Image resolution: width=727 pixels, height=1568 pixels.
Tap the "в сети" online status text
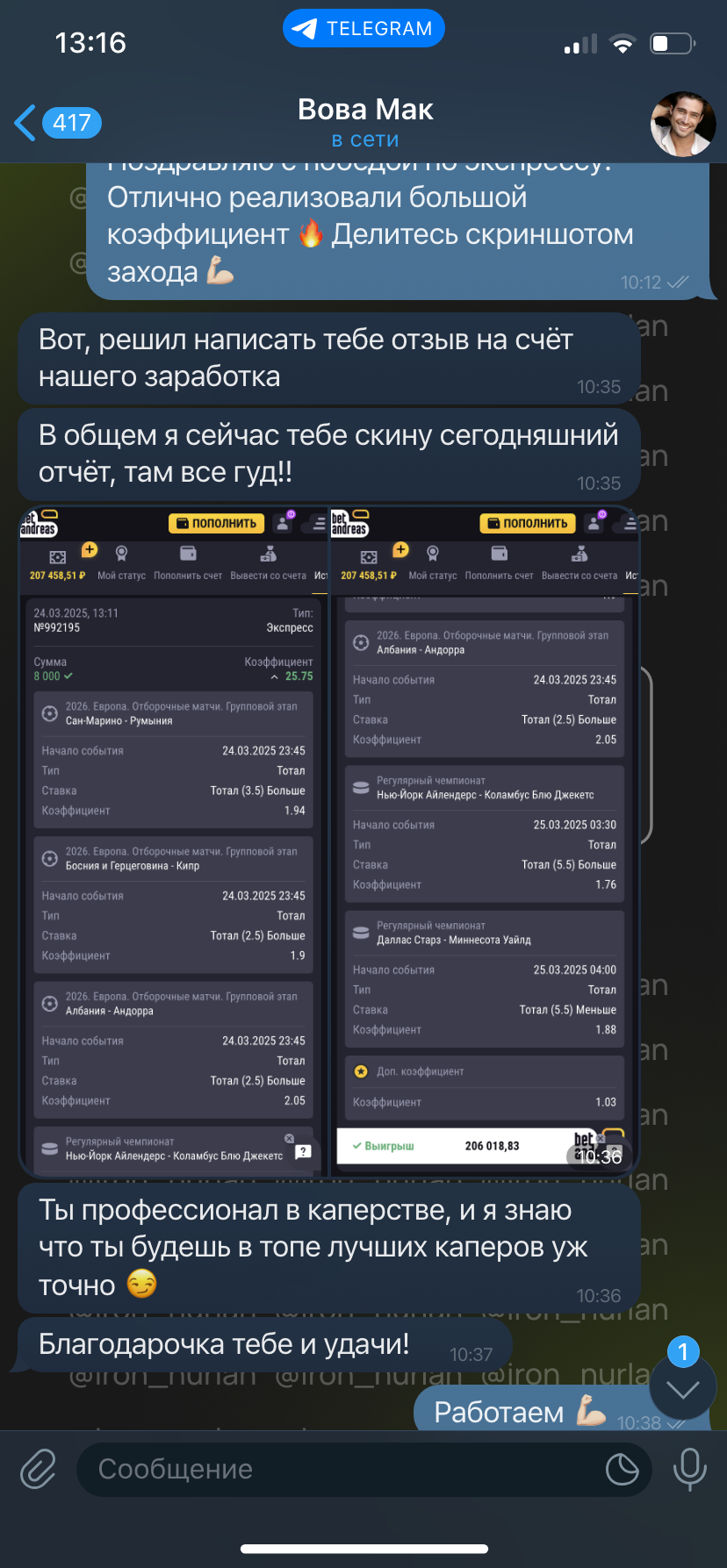click(365, 140)
